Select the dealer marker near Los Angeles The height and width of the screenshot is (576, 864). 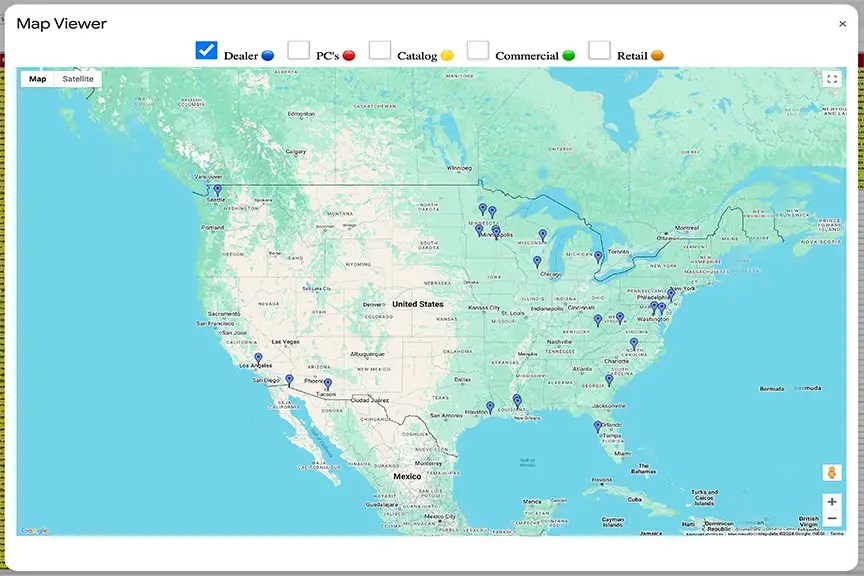click(x=258, y=358)
